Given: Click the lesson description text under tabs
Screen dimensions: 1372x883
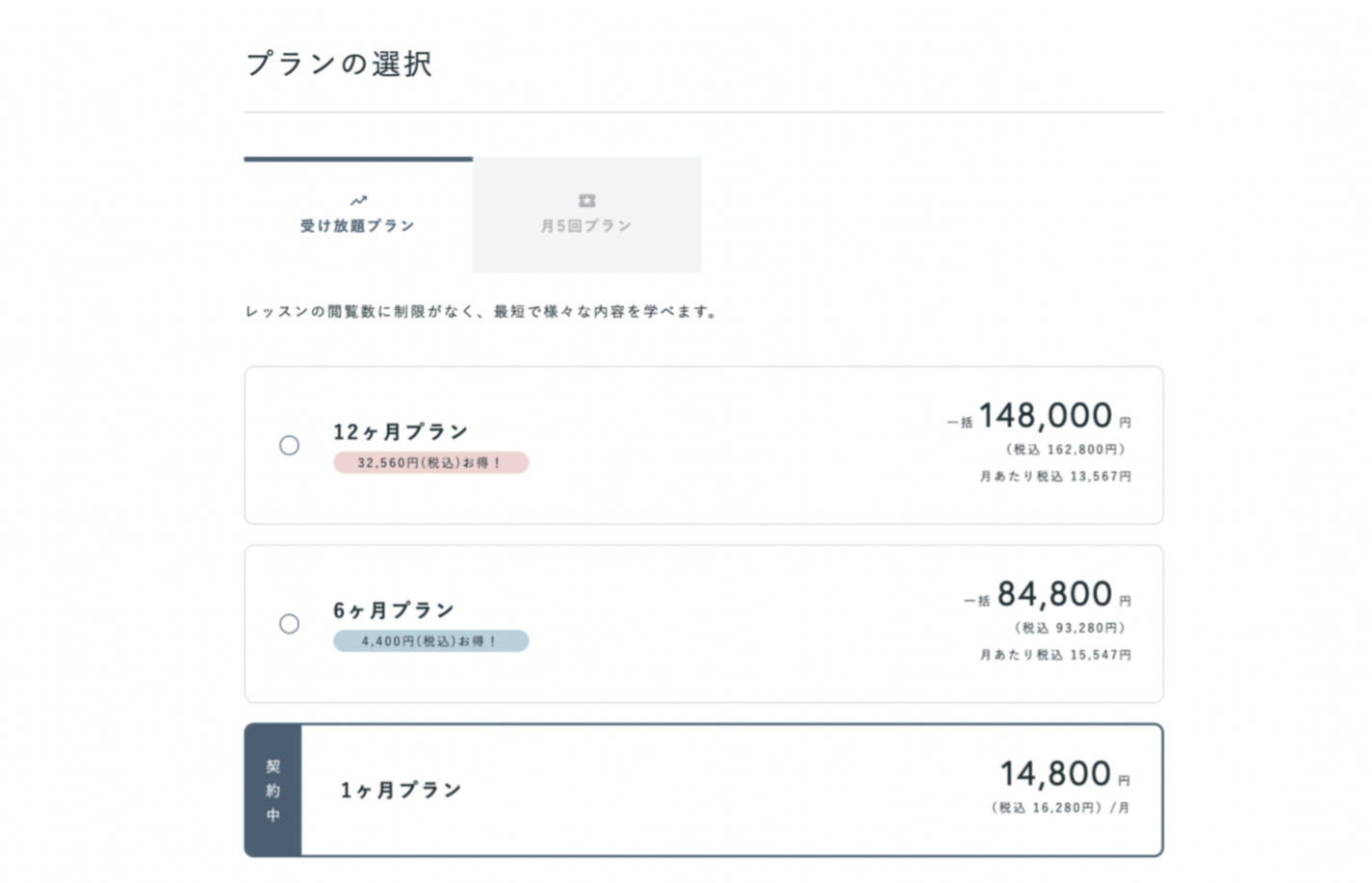Looking at the screenshot, I should [x=482, y=311].
